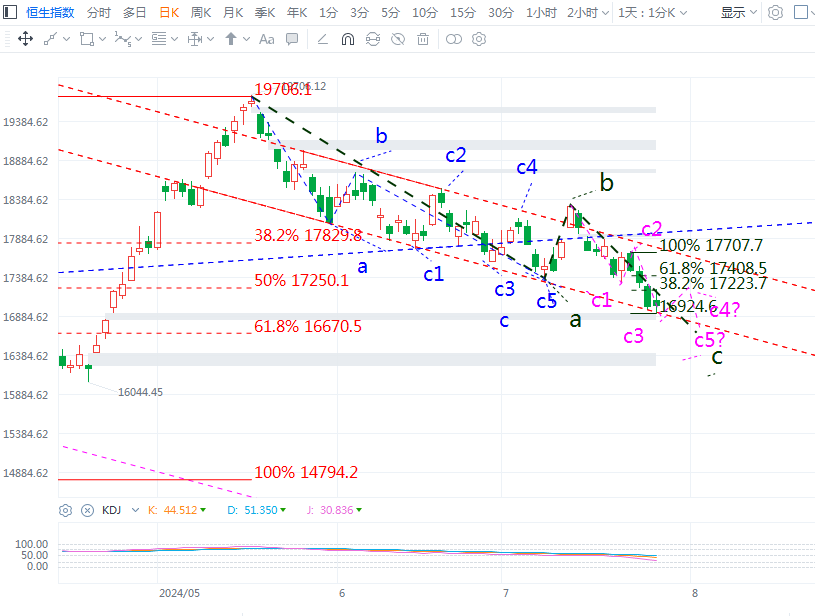Select the price range measure tool
815x616 pixels.
click(195, 39)
